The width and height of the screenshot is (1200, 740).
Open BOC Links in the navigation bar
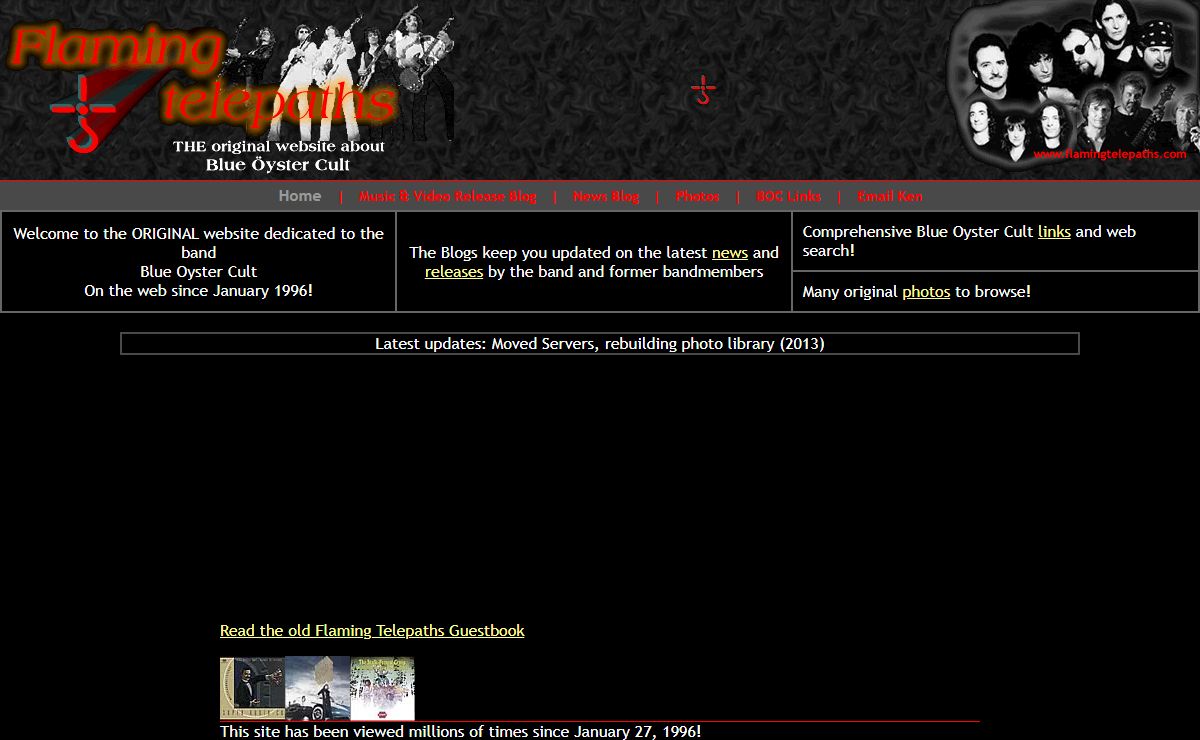point(789,196)
